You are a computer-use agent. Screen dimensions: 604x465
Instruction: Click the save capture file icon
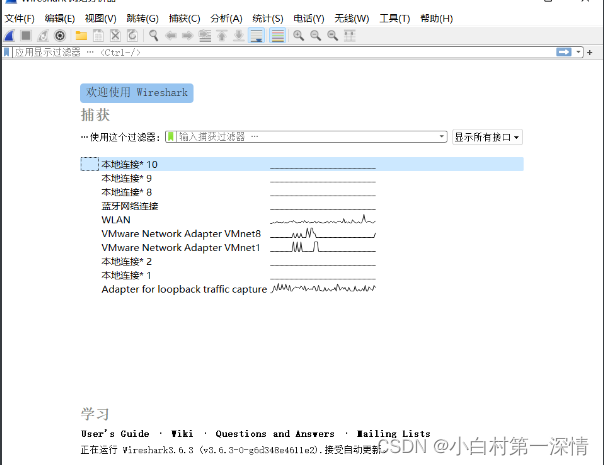[x=98, y=36]
